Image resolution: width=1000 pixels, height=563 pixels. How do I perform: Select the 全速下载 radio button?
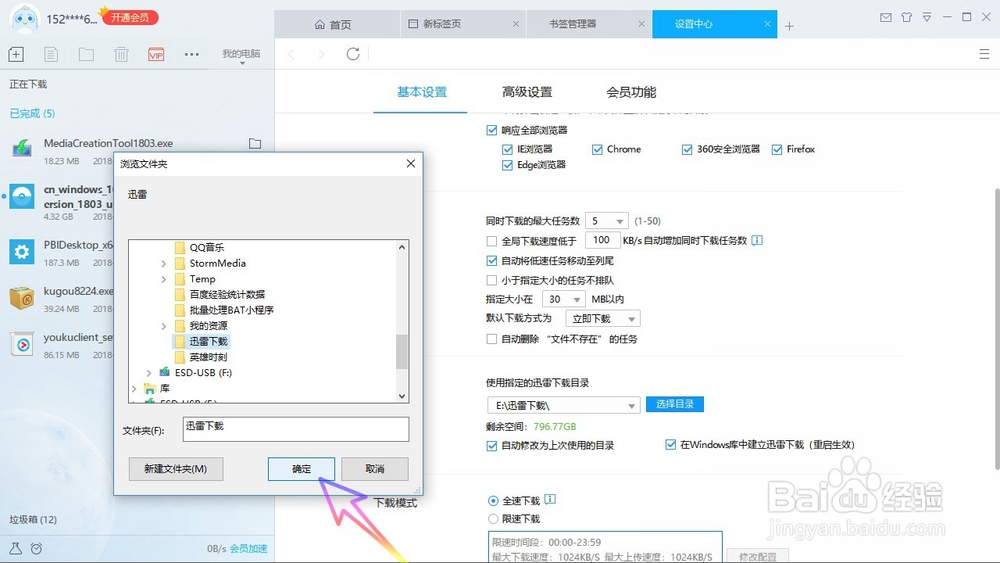point(493,501)
